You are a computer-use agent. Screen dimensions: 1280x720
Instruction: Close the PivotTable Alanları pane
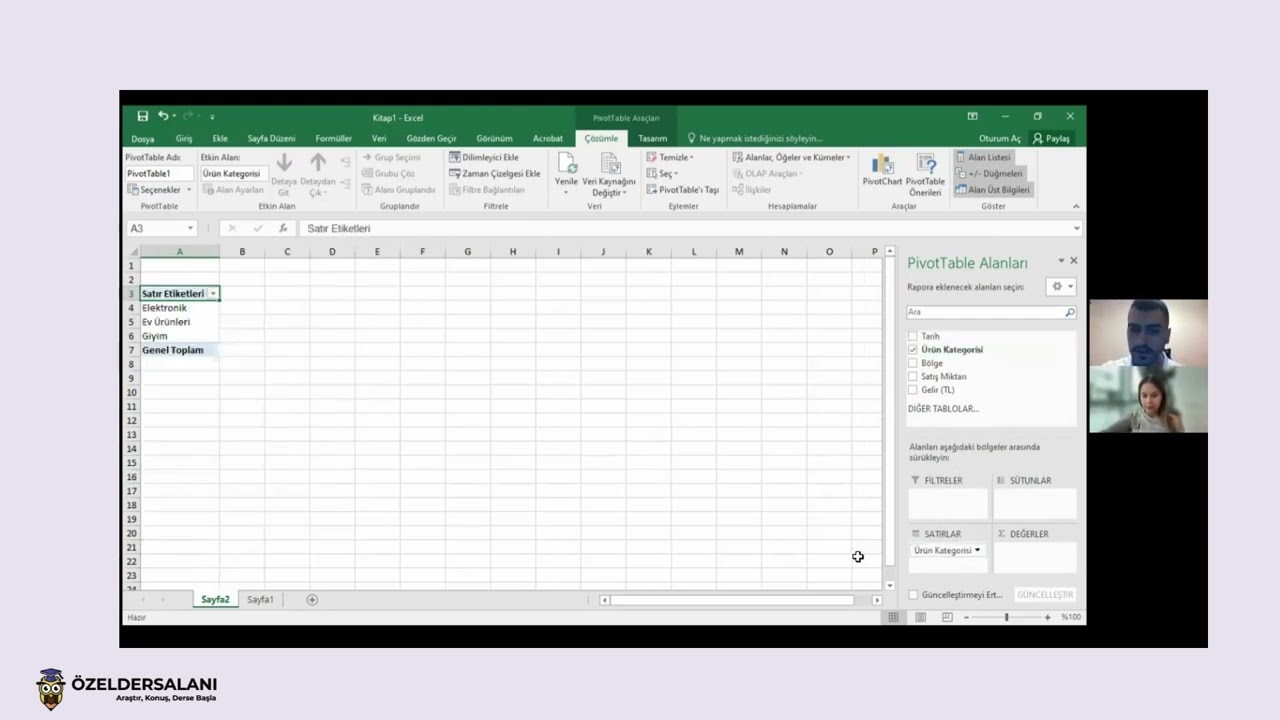[x=1074, y=260]
